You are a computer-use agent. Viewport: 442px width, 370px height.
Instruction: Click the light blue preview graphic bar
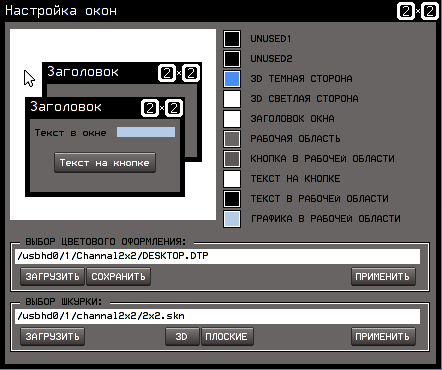[146, 132]
